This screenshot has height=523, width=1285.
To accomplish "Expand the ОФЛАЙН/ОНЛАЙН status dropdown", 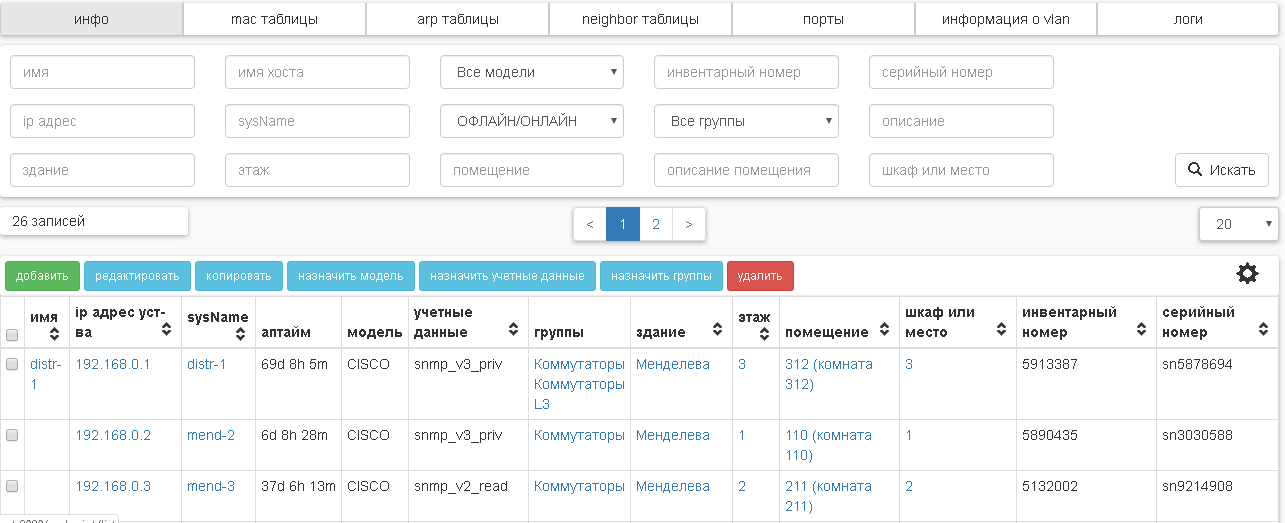I will (x=532, y=121).
